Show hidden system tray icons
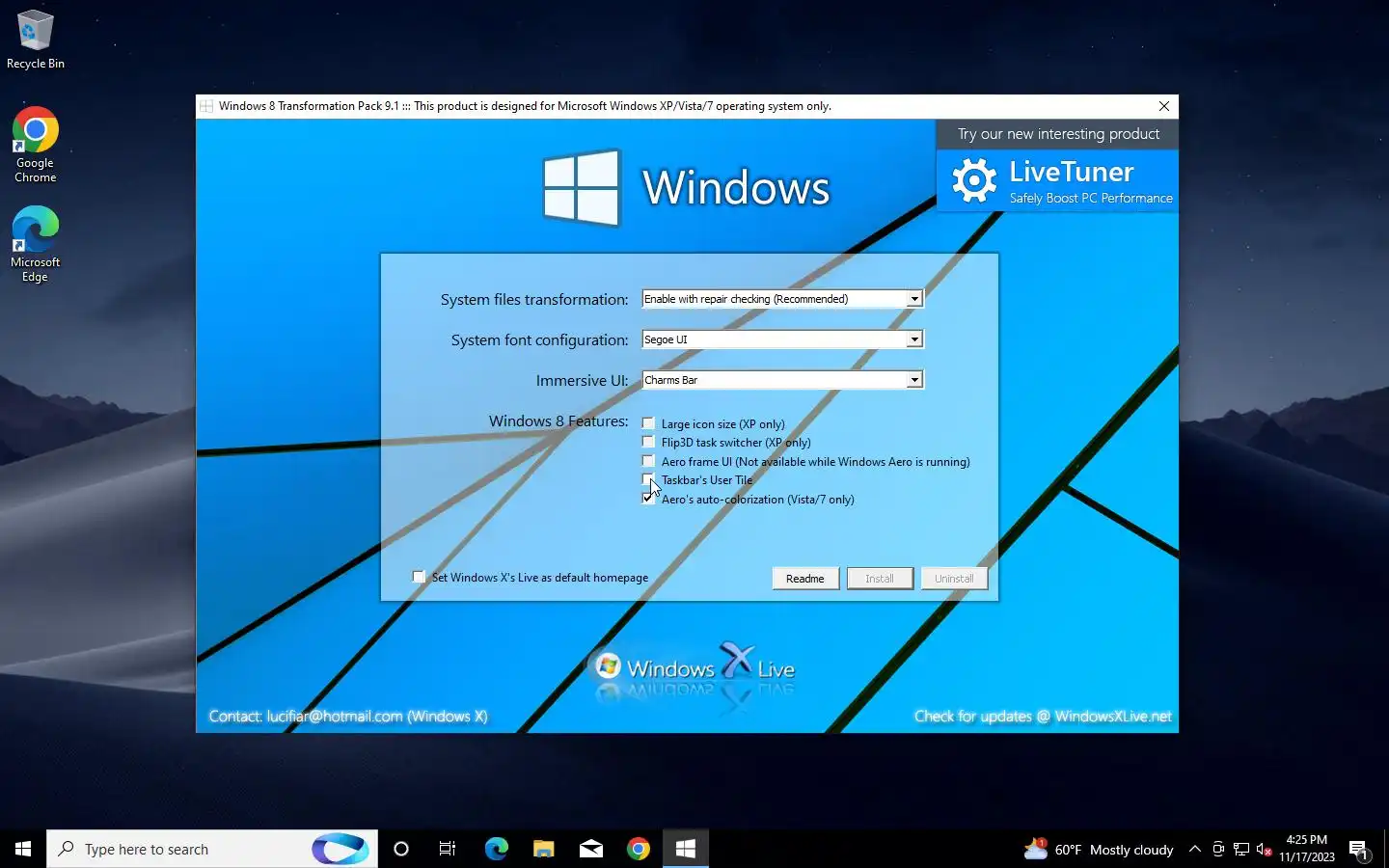 1194,849
